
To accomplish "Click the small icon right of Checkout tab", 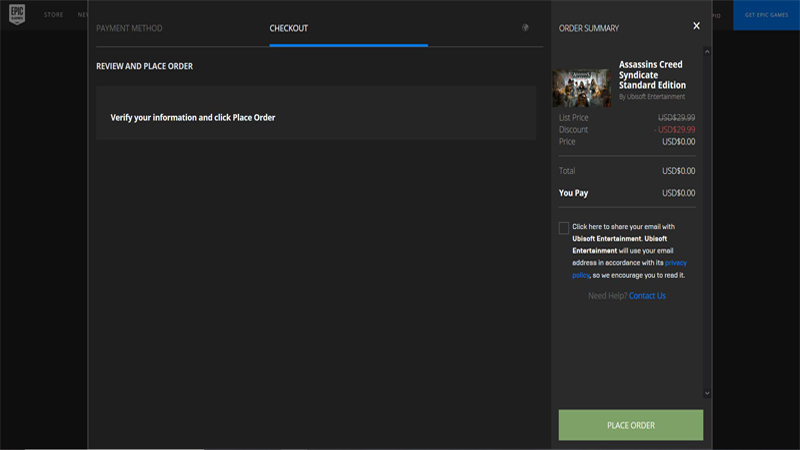I will [x=526, y=28].
